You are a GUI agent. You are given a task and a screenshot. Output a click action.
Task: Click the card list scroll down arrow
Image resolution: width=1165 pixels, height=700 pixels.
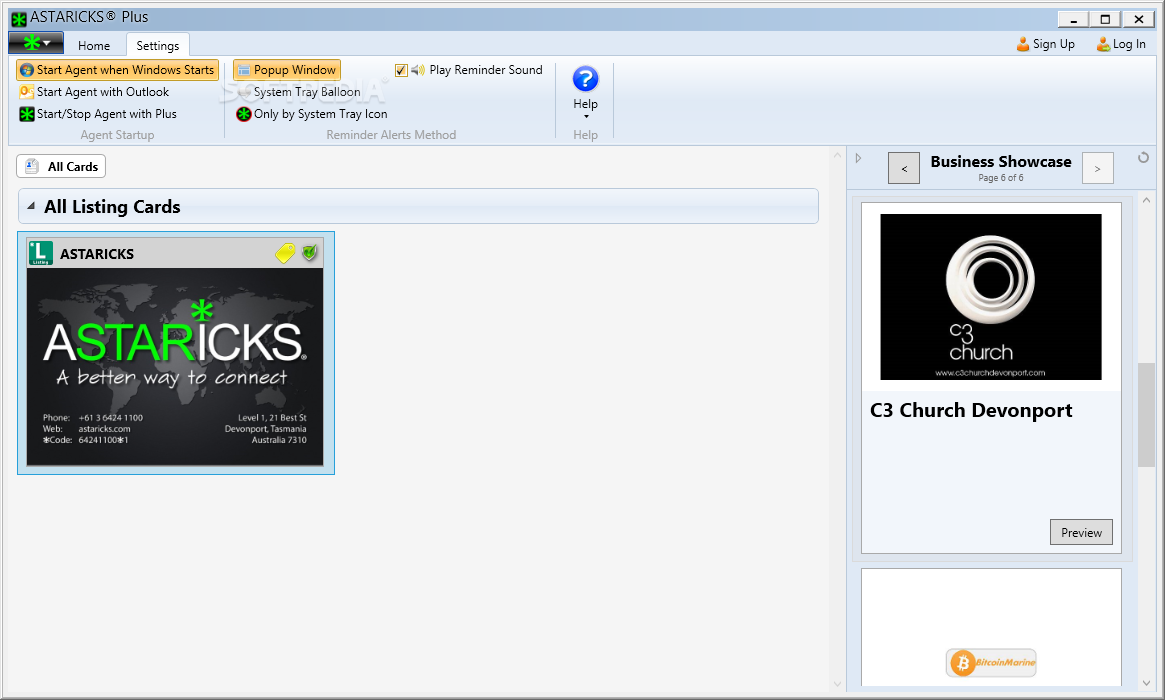[x=837, y=684]
